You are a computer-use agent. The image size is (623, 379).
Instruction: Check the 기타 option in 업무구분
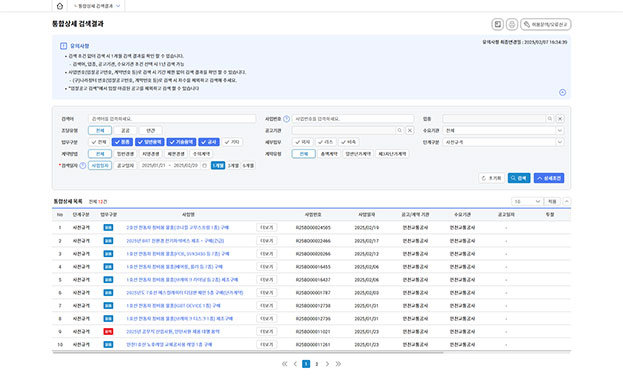[x=232, y=142]
